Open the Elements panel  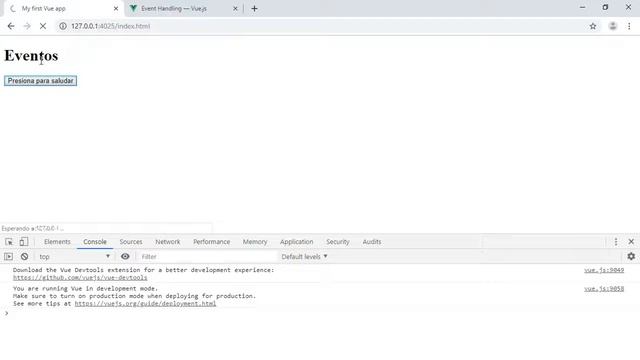pos(57,242)
